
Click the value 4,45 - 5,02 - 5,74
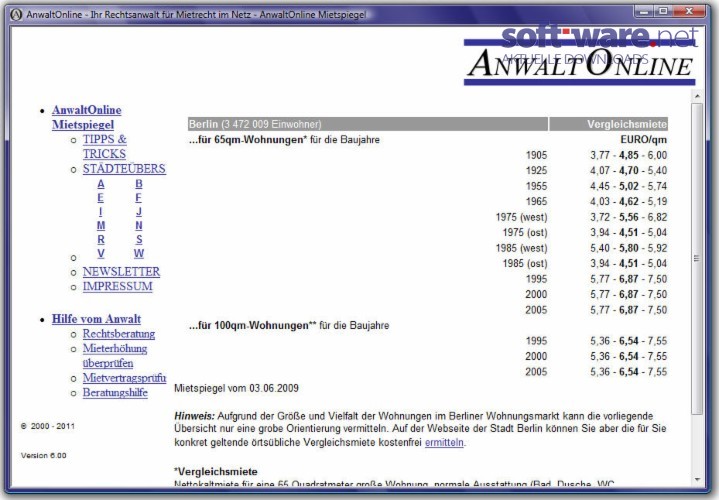tap(629, 186)
